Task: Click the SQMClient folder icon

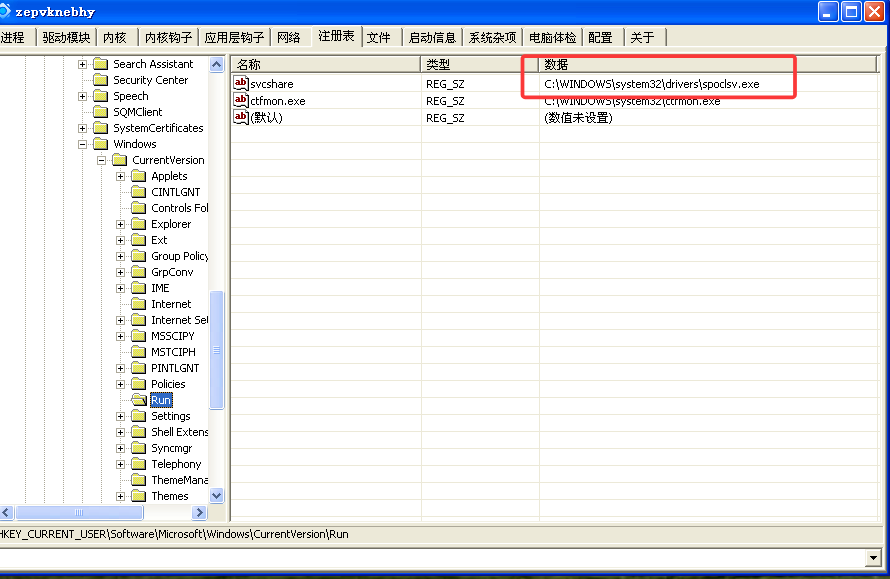Action: [x=100, y=112]
